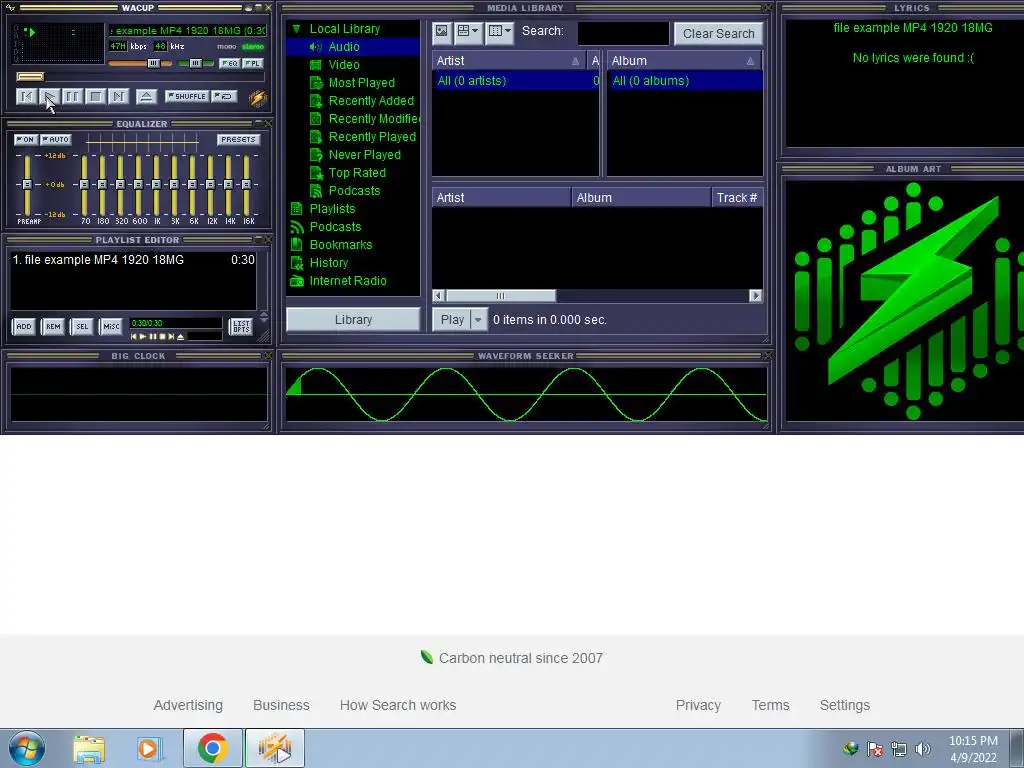
Task: Click the volume slider in WACUP
Action: coord(140,63)
